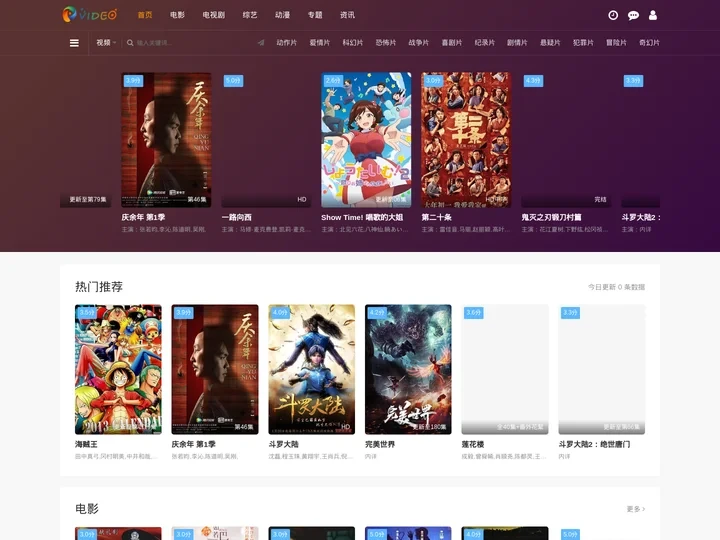The image size is (720, 540).
Task: Click the 4.2分 rating badge on 完美世界
Action: tap(377, 313)
